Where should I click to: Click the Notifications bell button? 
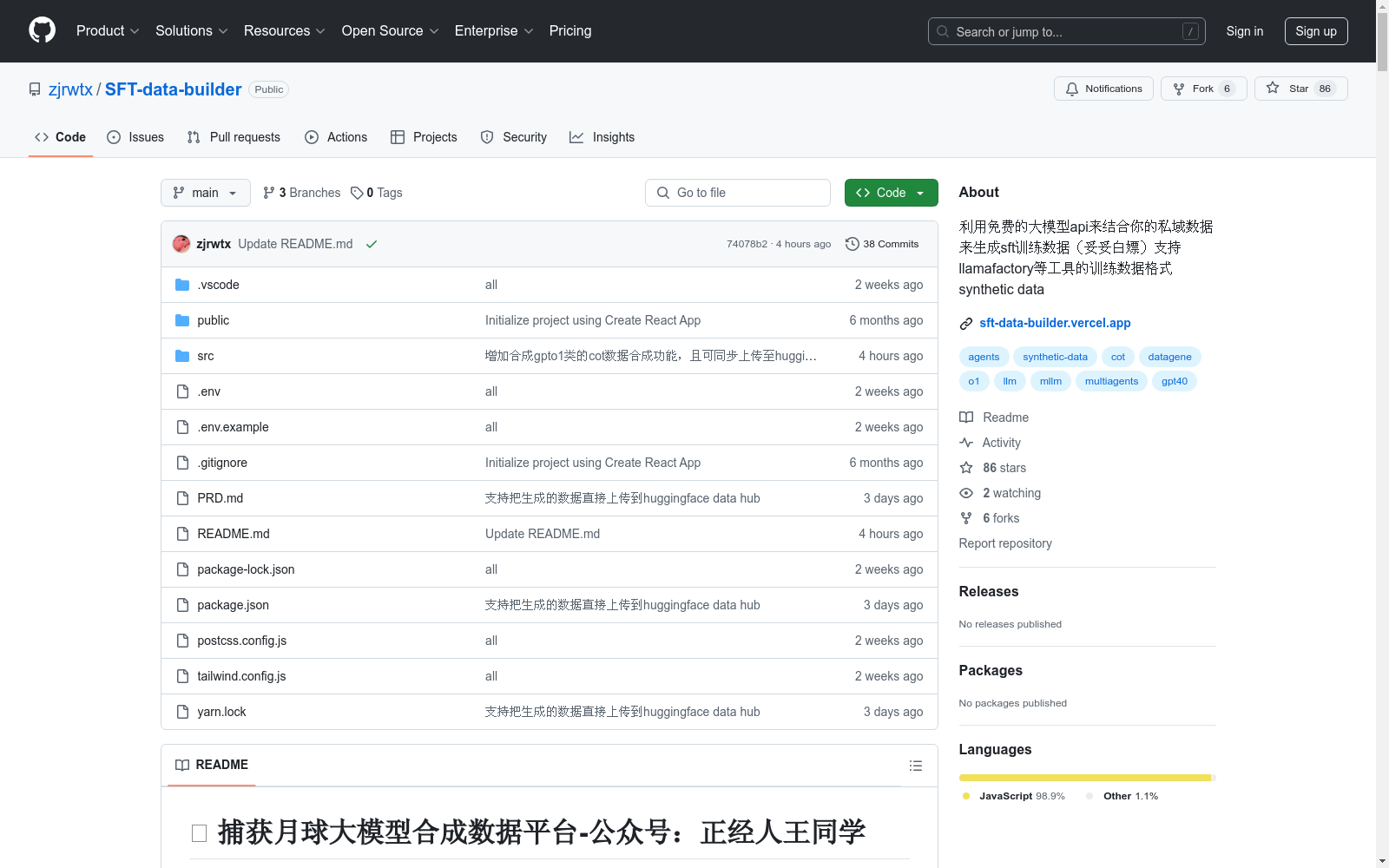[1103, 89]
